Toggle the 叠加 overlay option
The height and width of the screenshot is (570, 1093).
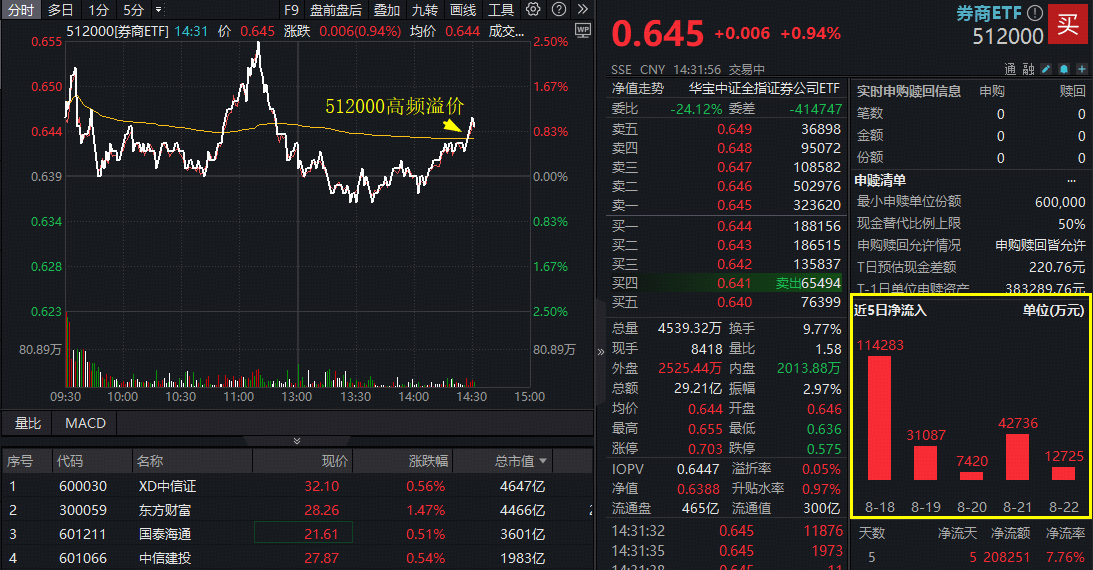(x=387, y=10)
